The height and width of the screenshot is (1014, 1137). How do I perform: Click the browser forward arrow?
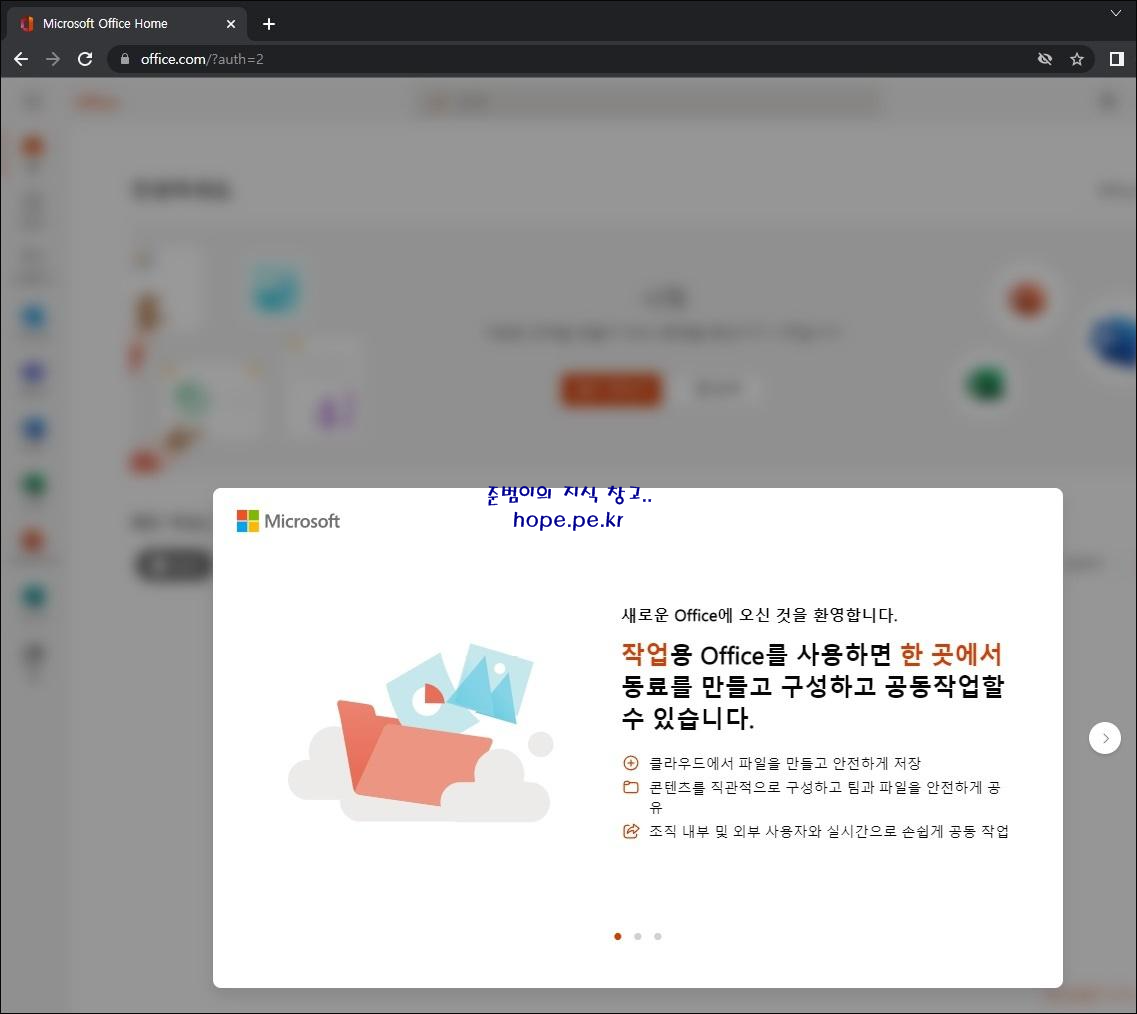[53, 59]
